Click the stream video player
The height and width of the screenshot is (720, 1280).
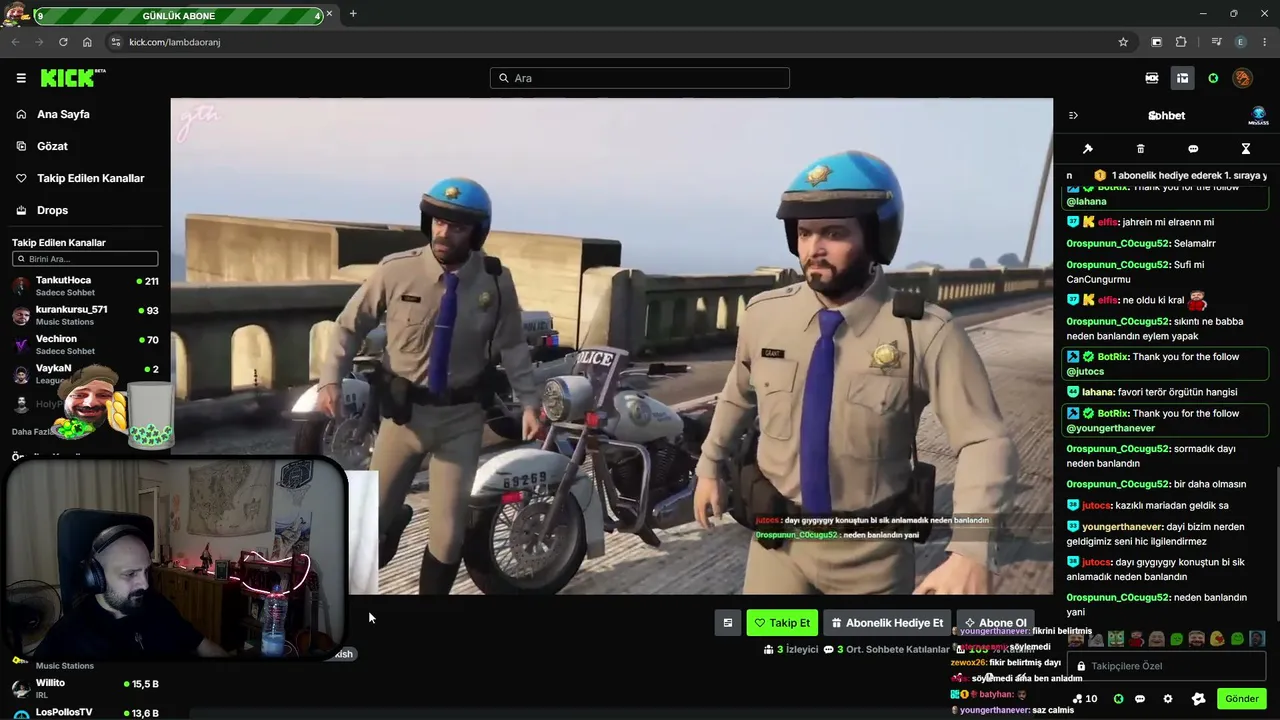click(x=612, y=346)
